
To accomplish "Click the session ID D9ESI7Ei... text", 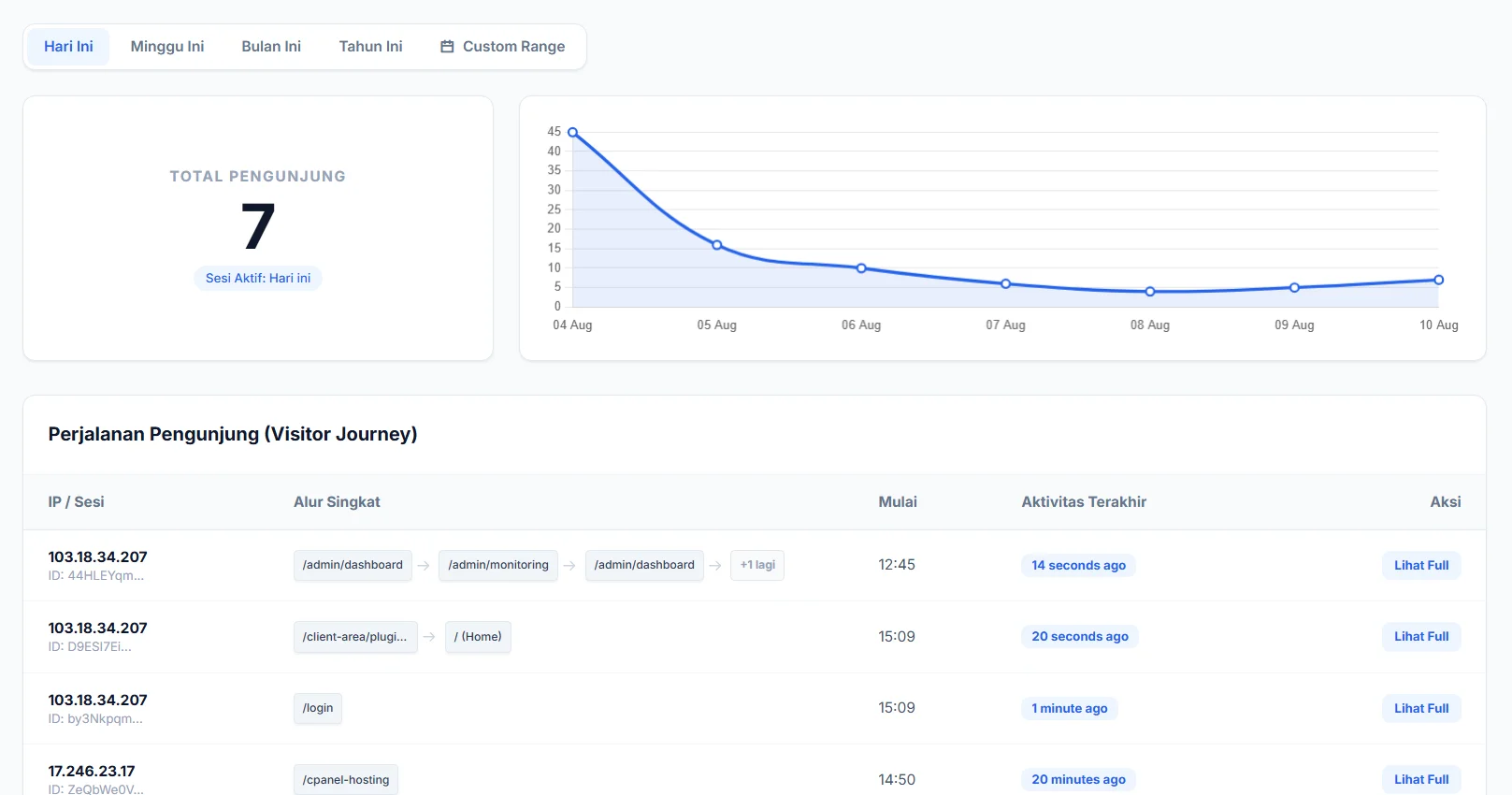I will coord(90,647).
